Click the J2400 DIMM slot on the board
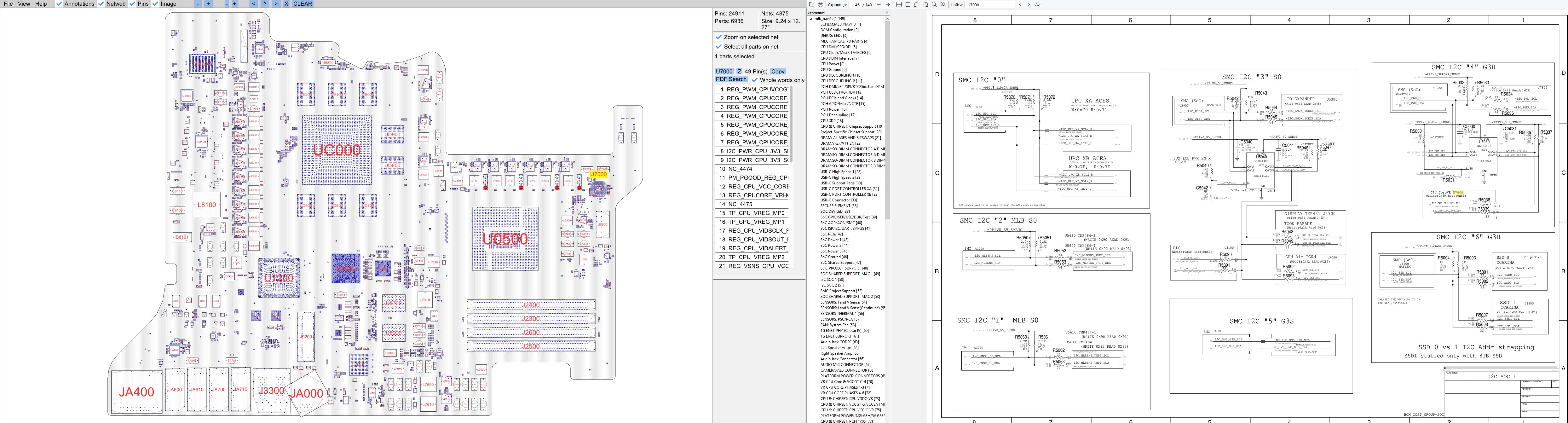This screenshot has height=423, width=1568. click(531, 305)
